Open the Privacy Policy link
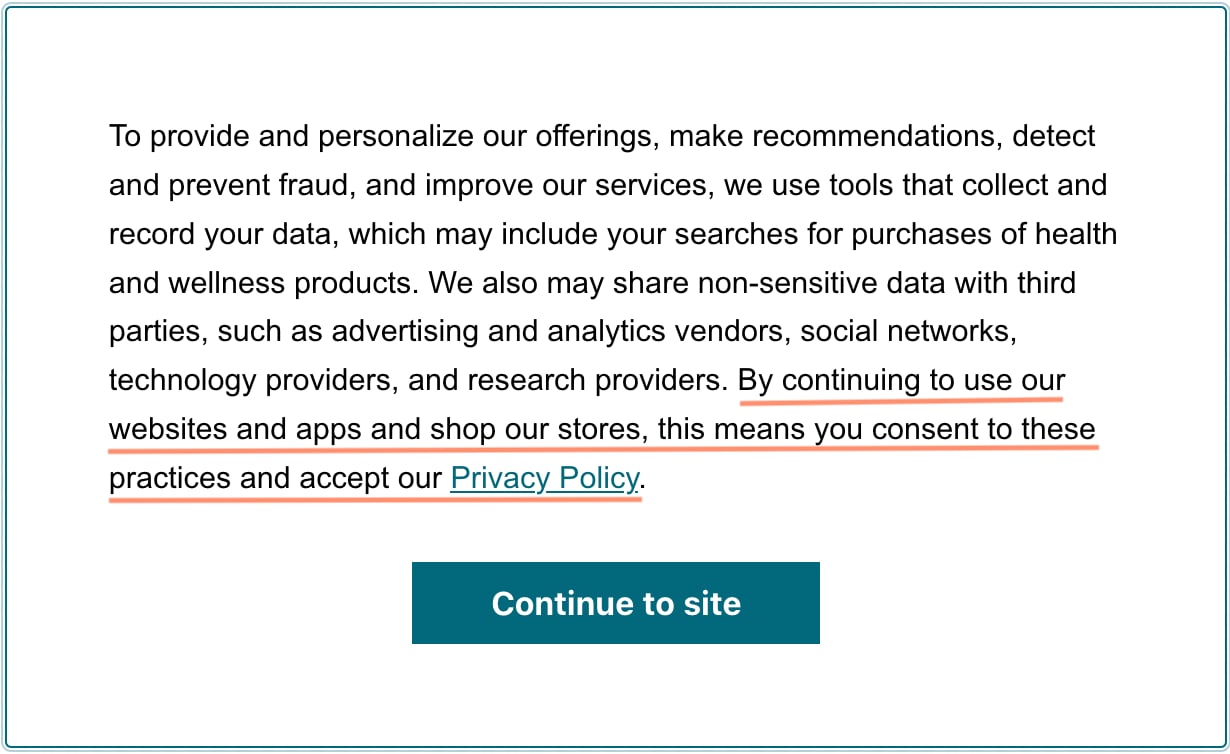This screenshot has width=1230, height=754. [544, 478]
